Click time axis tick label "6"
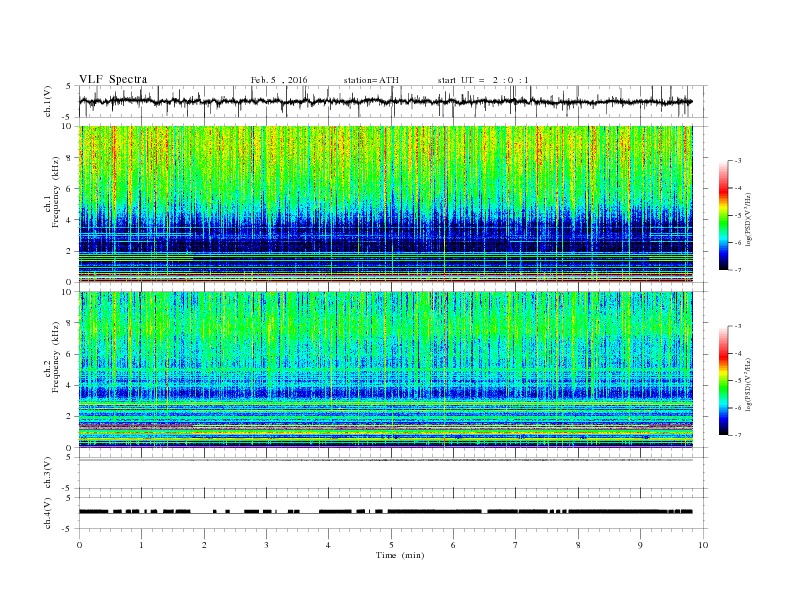This screenshot has height=612, width=792. coord(453,545)
